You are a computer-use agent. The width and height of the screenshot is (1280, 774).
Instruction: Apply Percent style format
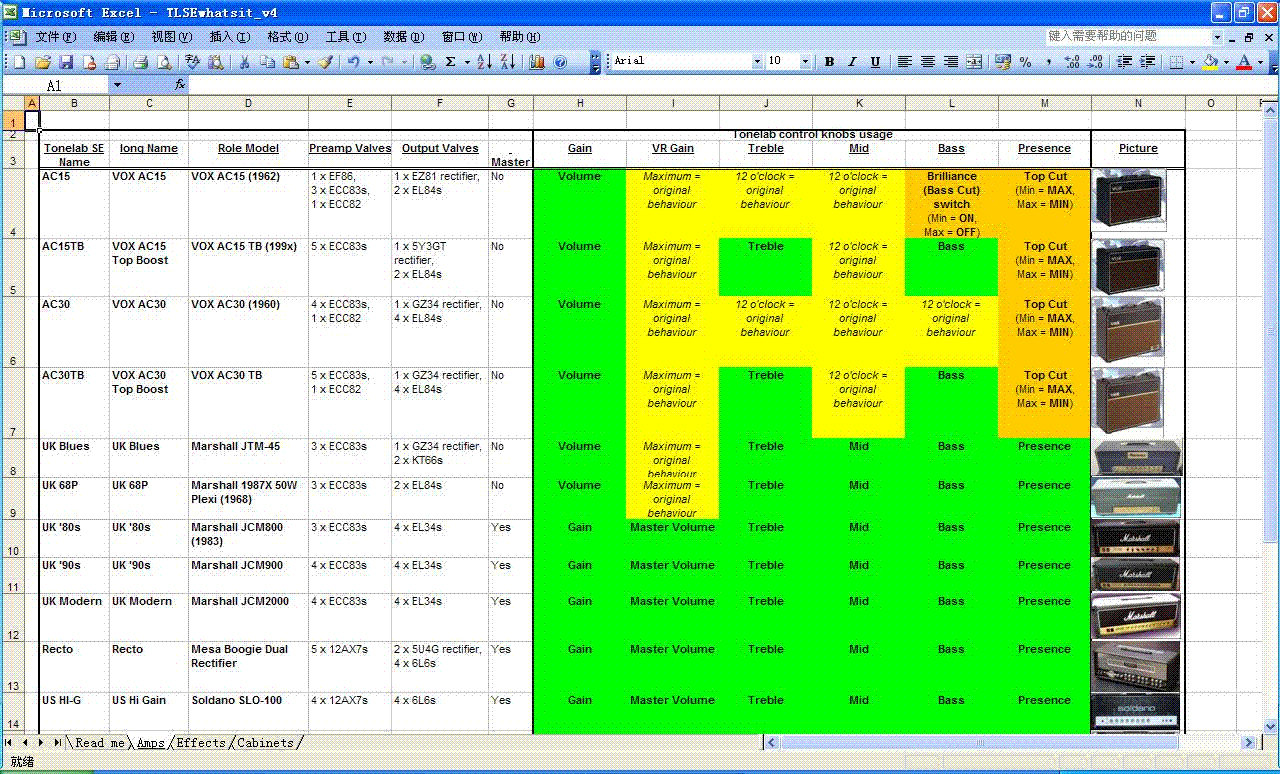(1026, 62)
